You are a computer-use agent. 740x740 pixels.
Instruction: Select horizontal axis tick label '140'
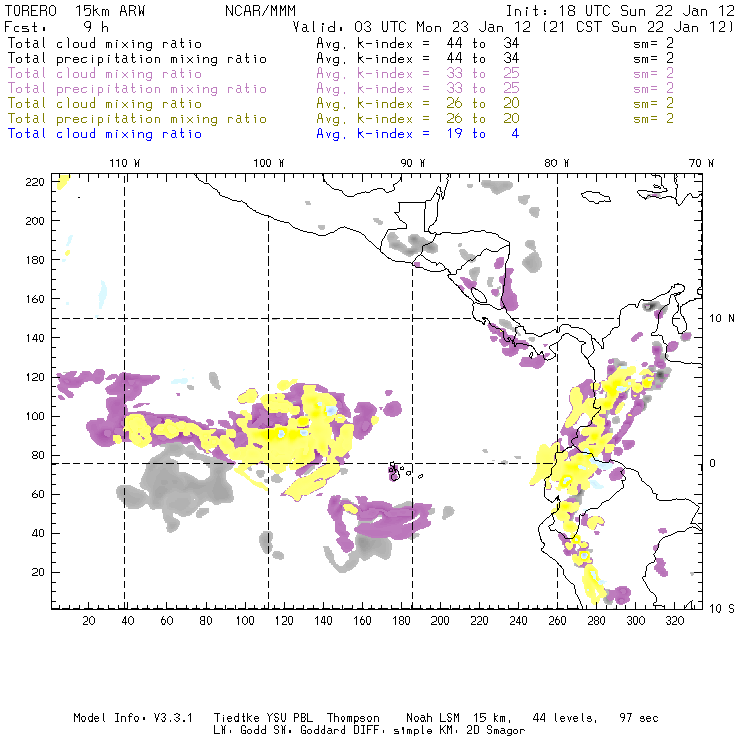point(323,621)
